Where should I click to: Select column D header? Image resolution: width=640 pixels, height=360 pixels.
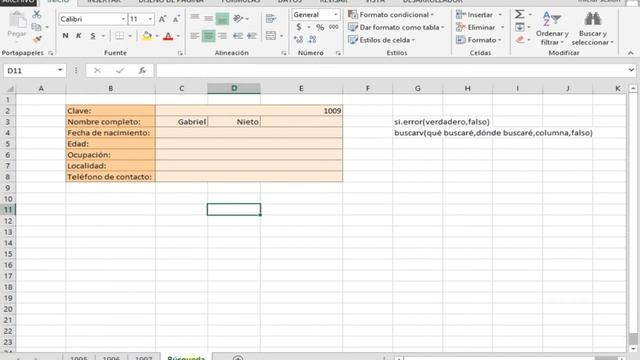point(234,88)
